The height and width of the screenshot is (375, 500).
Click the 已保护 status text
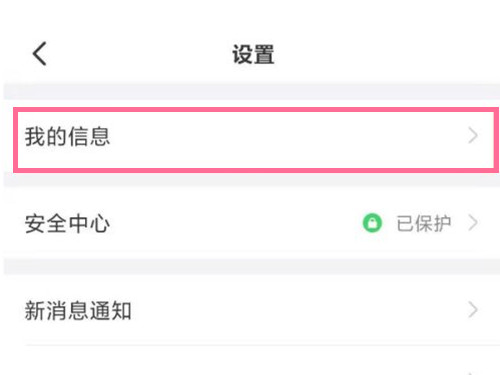[x=424, y=223]
